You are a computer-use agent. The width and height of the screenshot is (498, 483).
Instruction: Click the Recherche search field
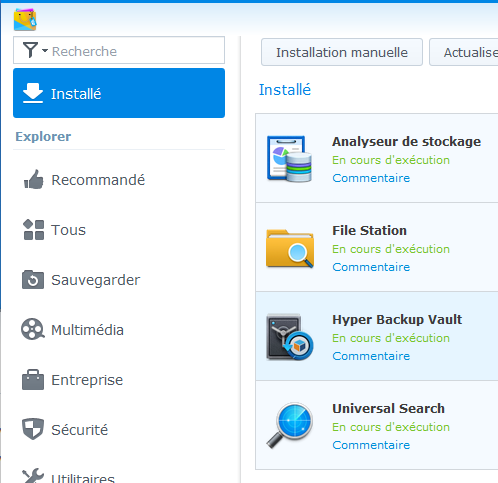click(x=119, y=50)
